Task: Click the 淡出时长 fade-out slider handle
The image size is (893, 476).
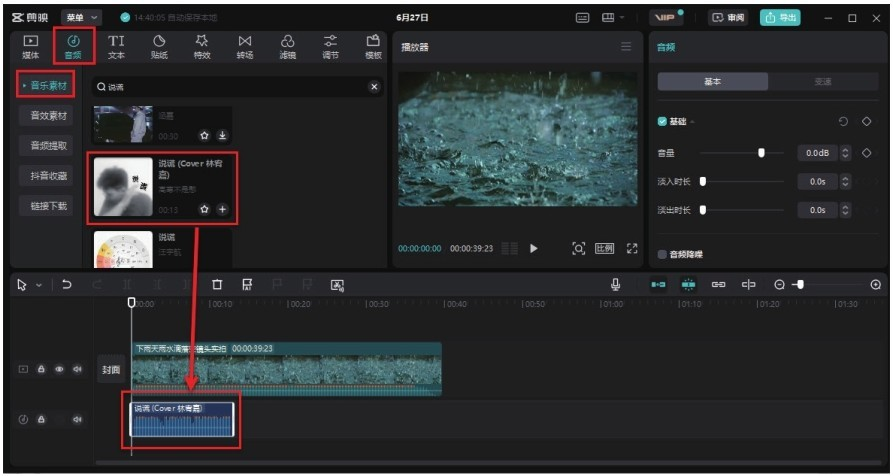Action: coord(703,210)
